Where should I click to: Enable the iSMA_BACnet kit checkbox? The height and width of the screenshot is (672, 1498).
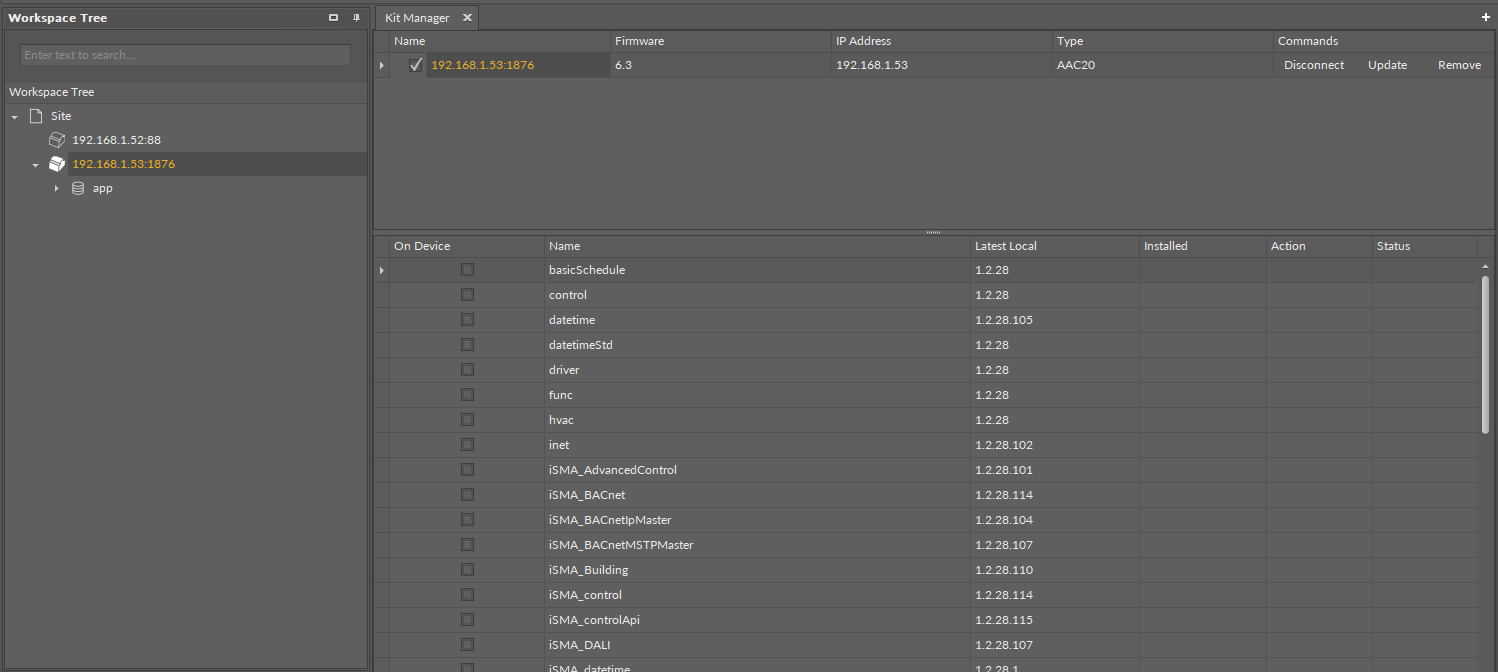coord(467,495)
